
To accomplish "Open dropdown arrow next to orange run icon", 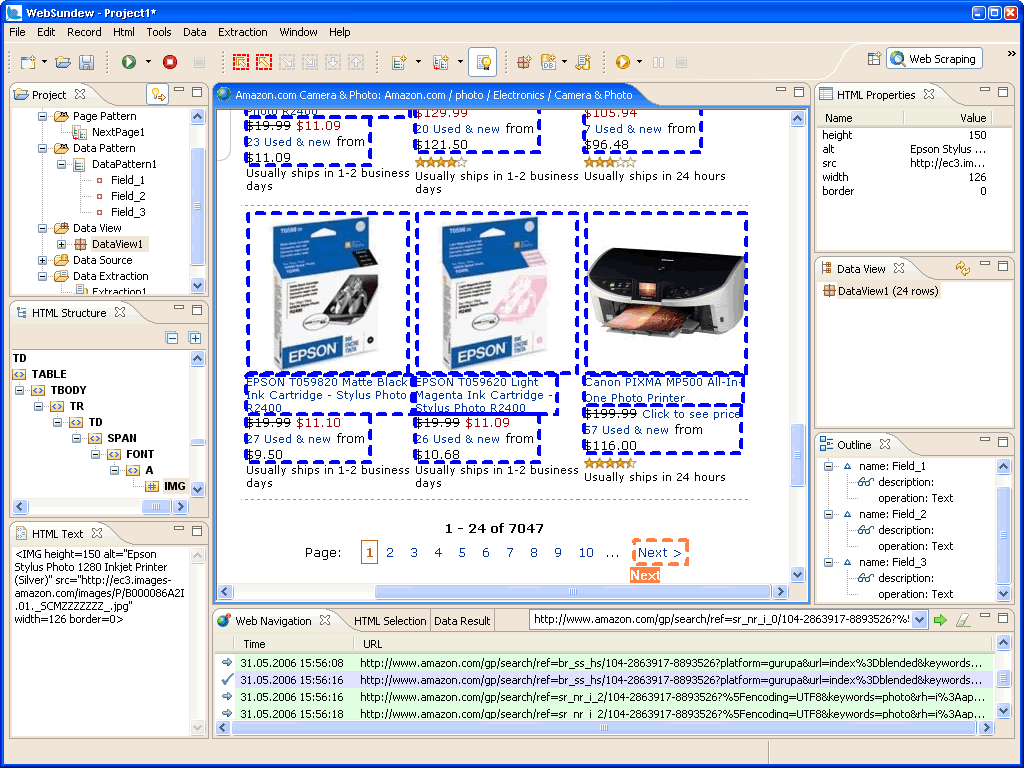I will click(x=639, y=62).
